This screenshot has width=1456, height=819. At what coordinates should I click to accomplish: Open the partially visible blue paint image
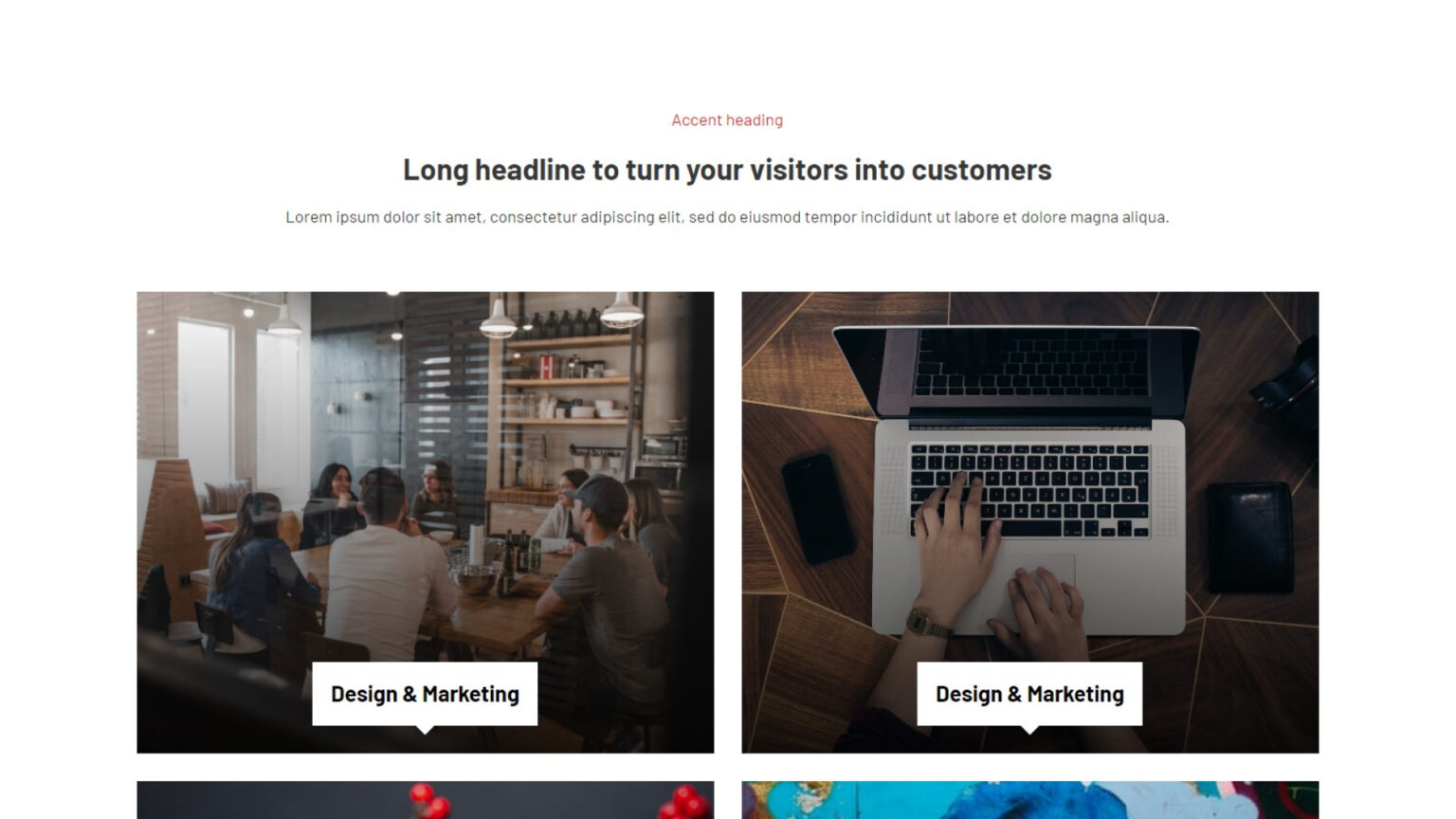[x=1029, y=800]
